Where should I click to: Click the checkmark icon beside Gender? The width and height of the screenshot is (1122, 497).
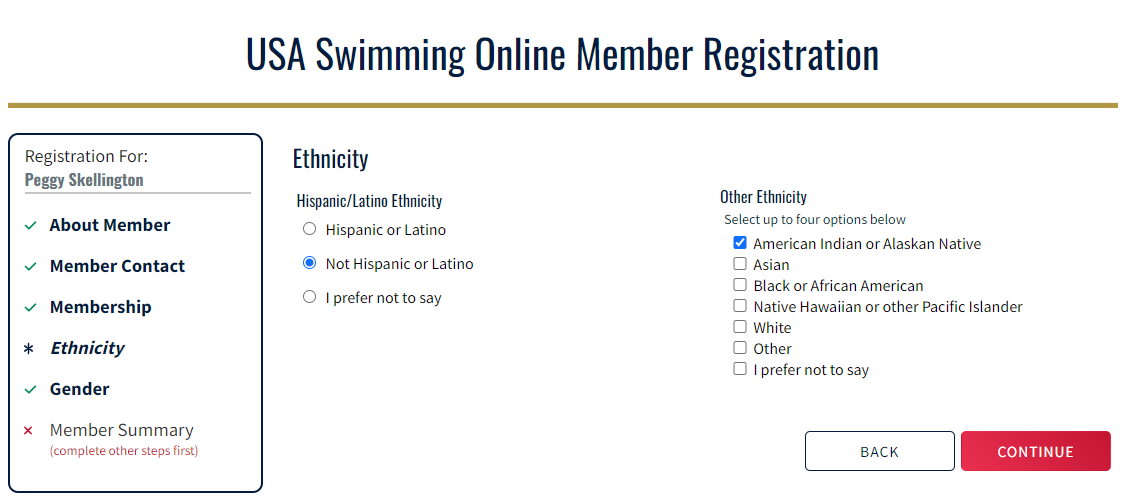(30, 390)
